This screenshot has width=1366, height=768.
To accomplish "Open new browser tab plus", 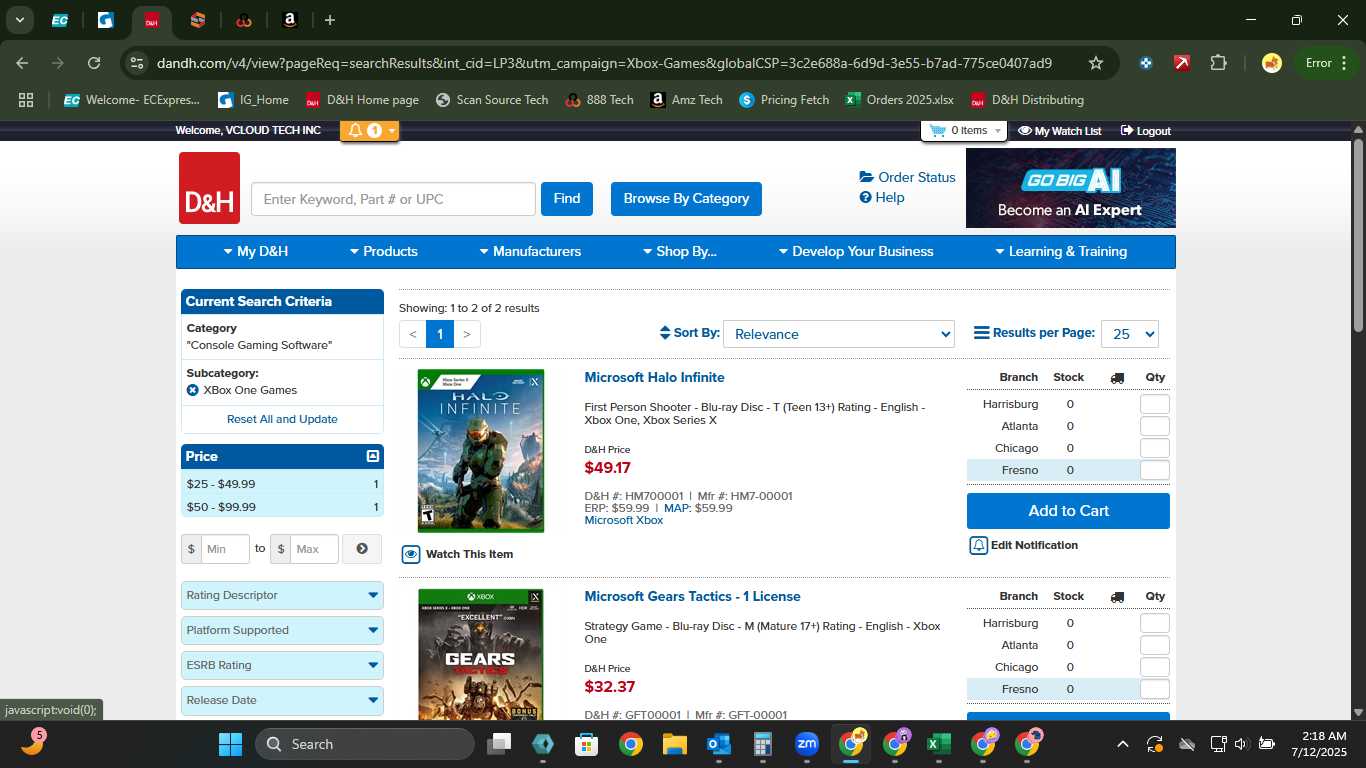I will pyautogui.click(x=330, y=20).
